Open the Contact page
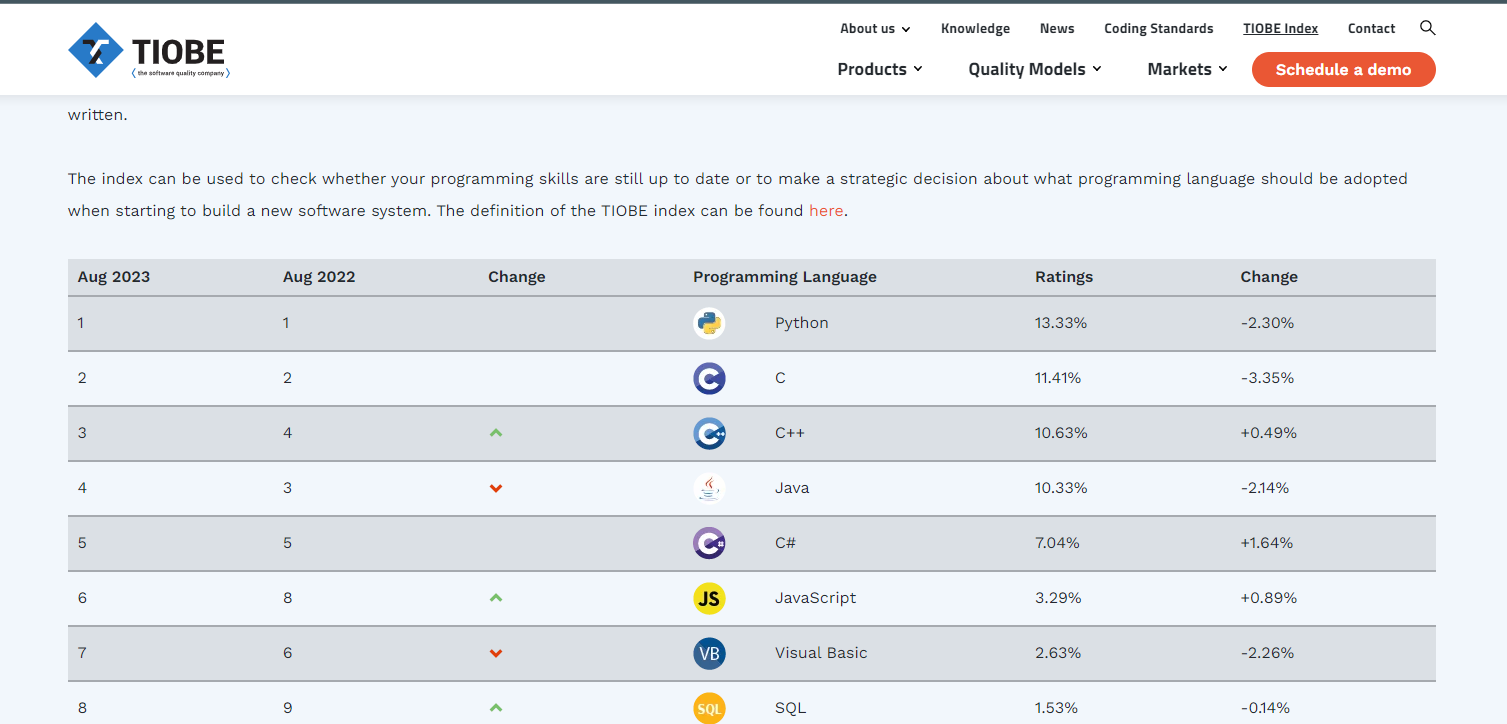The height and width of the screenshot is (724, 1507). click(1371, 29)
